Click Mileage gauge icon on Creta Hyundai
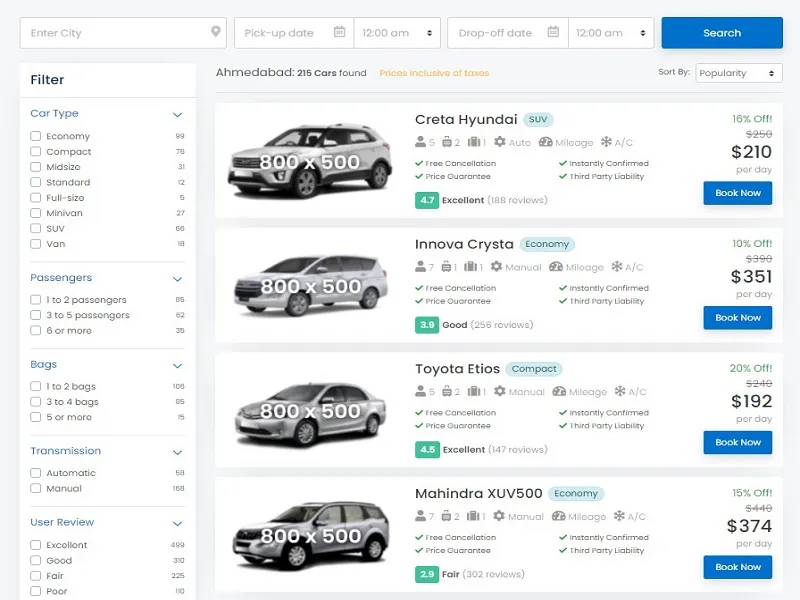Image resolution: width=800 pixels, height=600 pixels. coord(545,141)
